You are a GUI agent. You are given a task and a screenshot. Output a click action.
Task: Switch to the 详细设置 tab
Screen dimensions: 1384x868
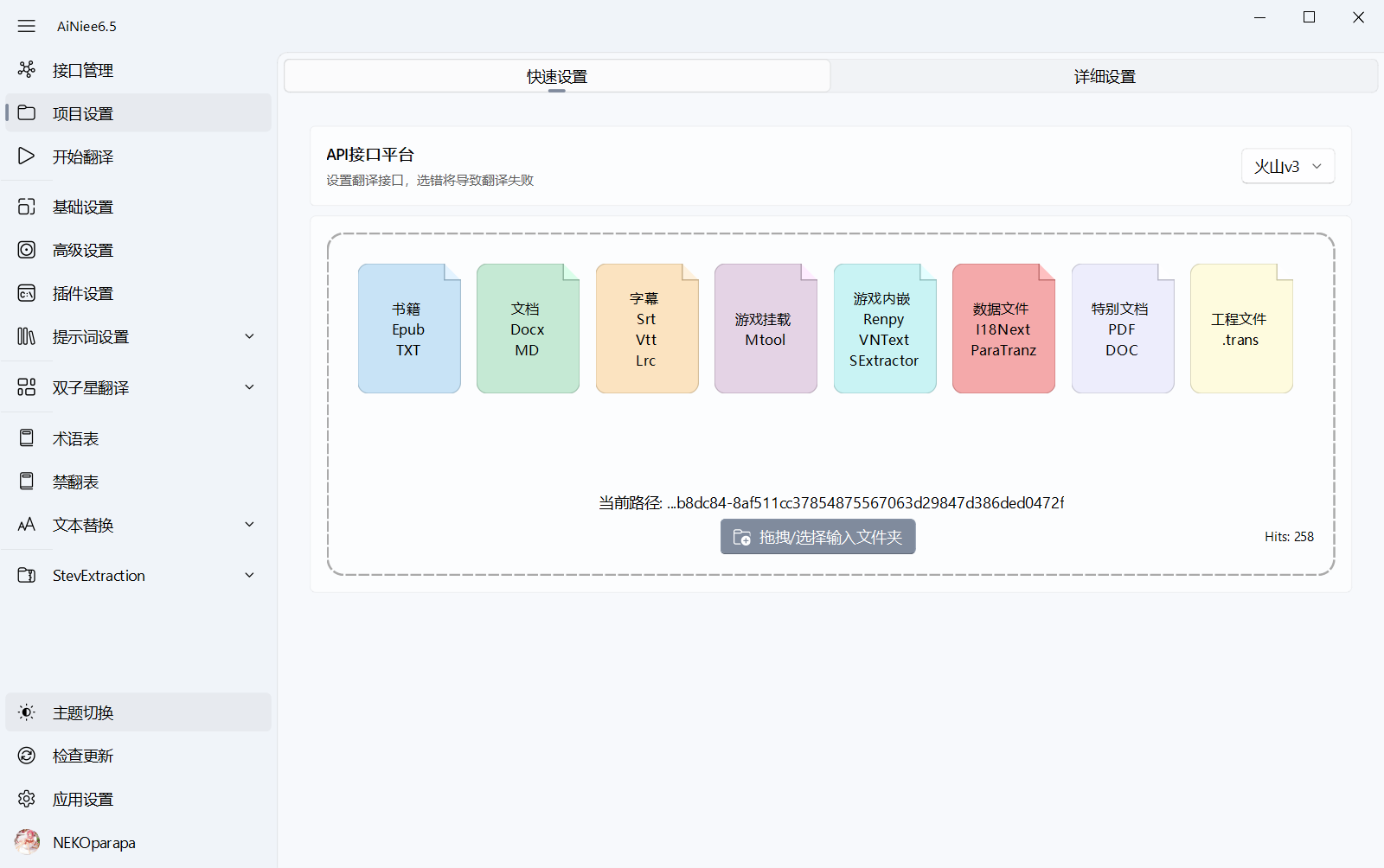point(1105,76)
